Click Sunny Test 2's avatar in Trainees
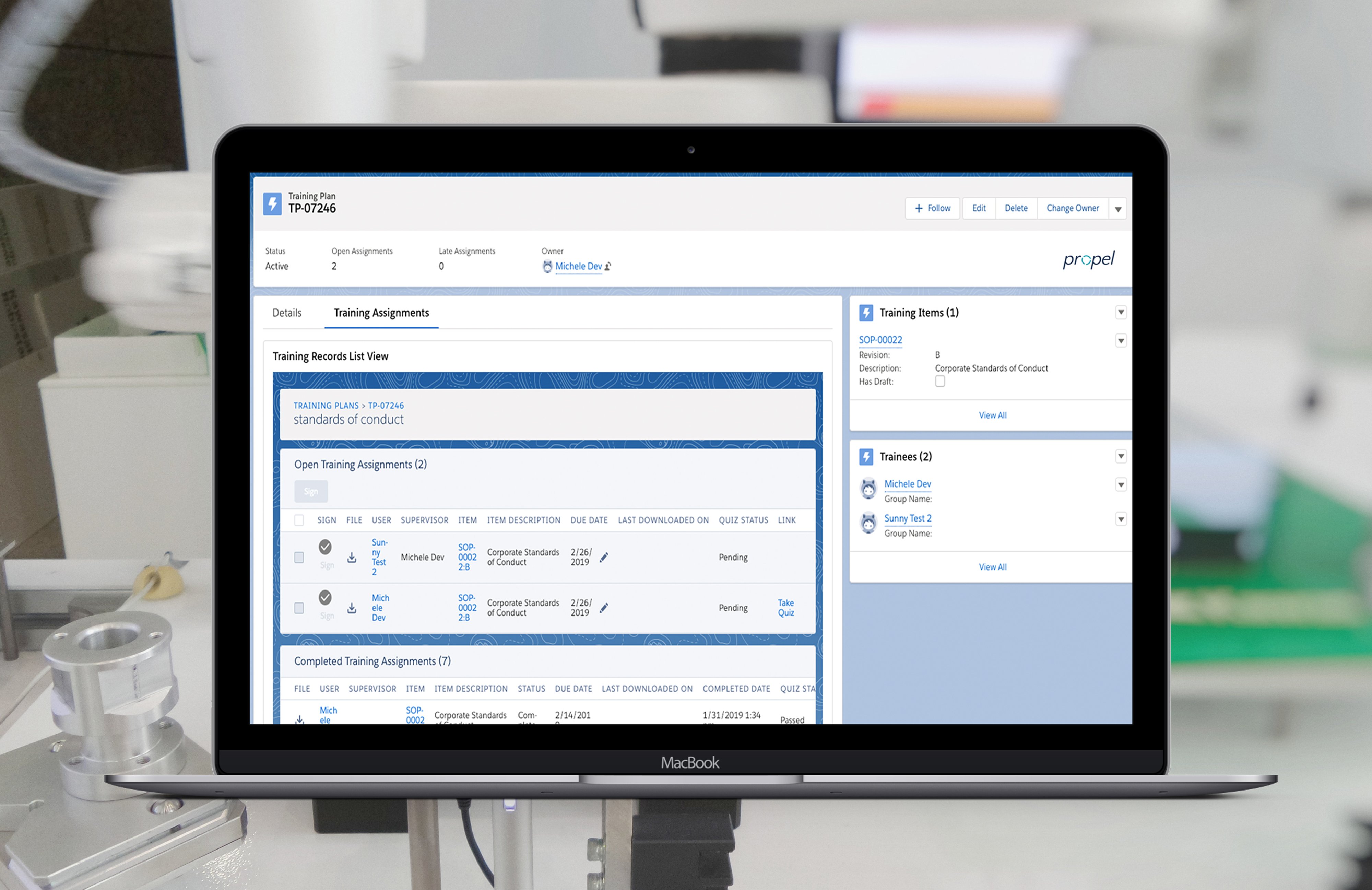The height and width of the screenshot is (890, 1372). click(868, 523)
